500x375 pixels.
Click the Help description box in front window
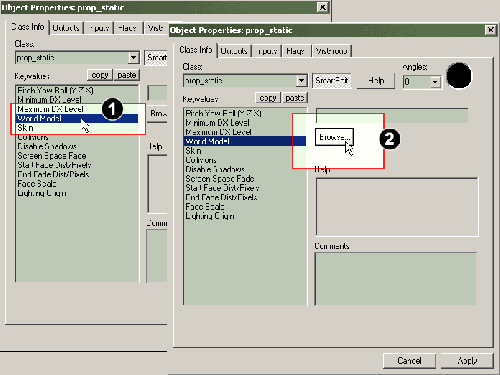(397, 207)
